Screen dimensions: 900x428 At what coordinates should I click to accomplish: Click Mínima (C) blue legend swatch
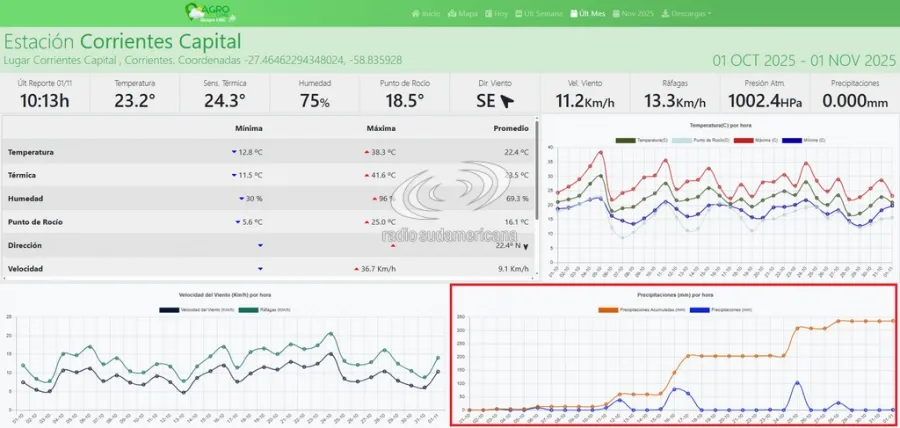[792, 141]
